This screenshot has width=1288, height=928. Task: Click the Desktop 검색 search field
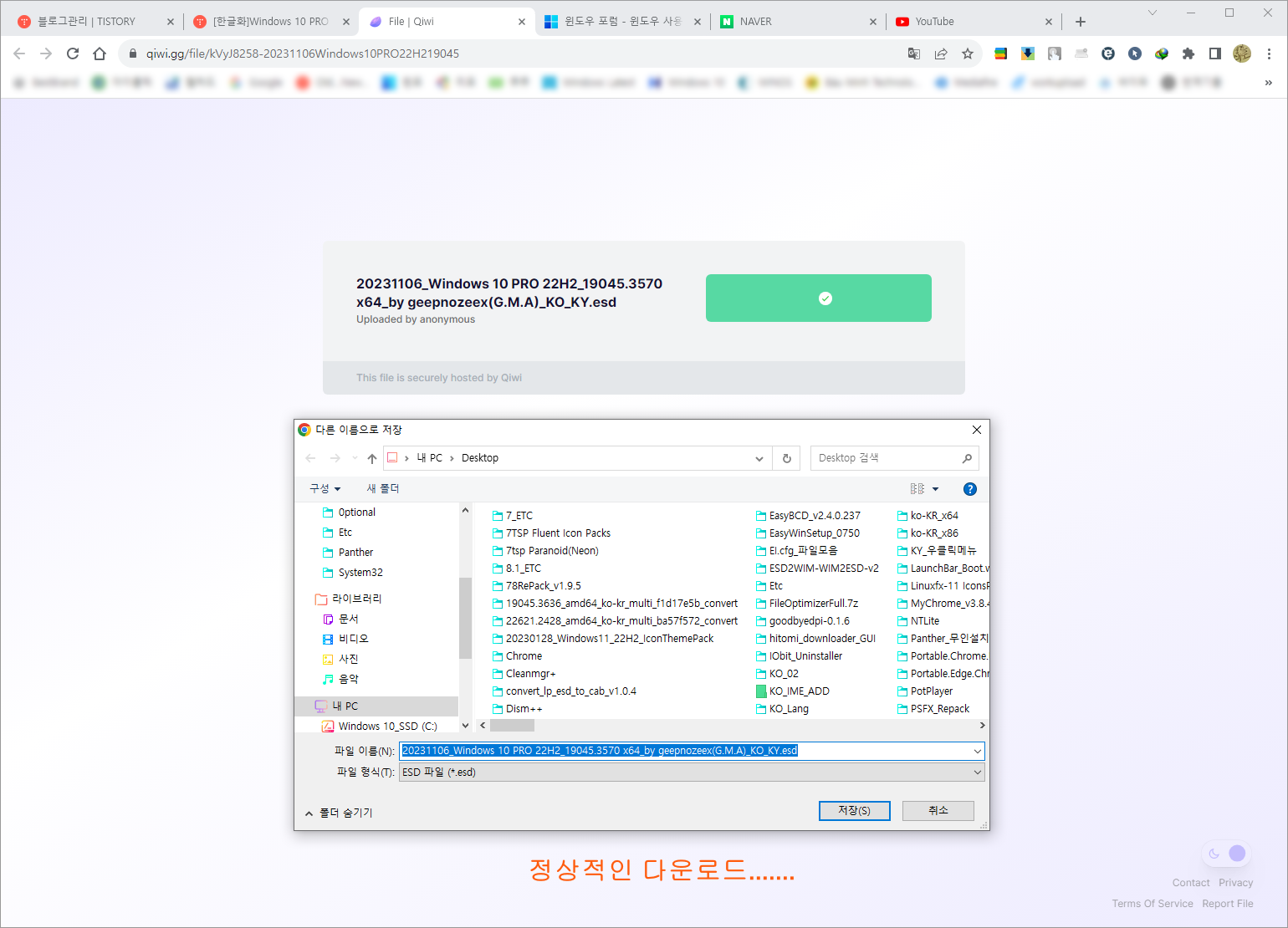[x=894, y=458]
